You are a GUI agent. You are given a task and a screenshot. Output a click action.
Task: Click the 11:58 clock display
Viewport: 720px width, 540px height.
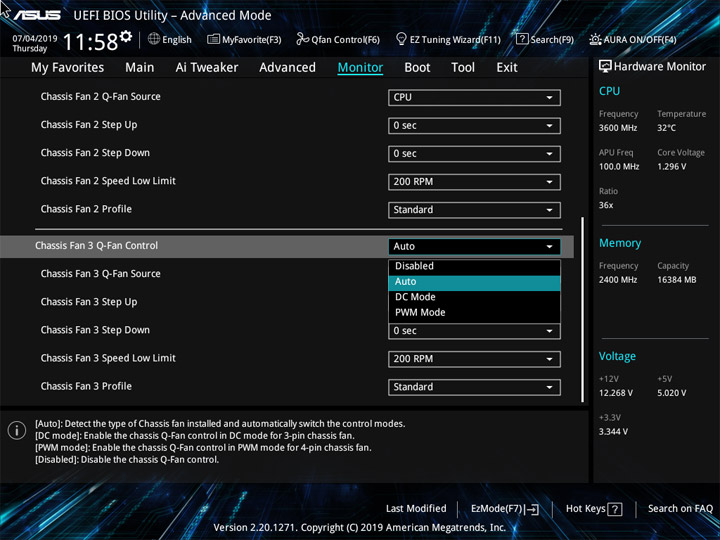pos(90,42)
